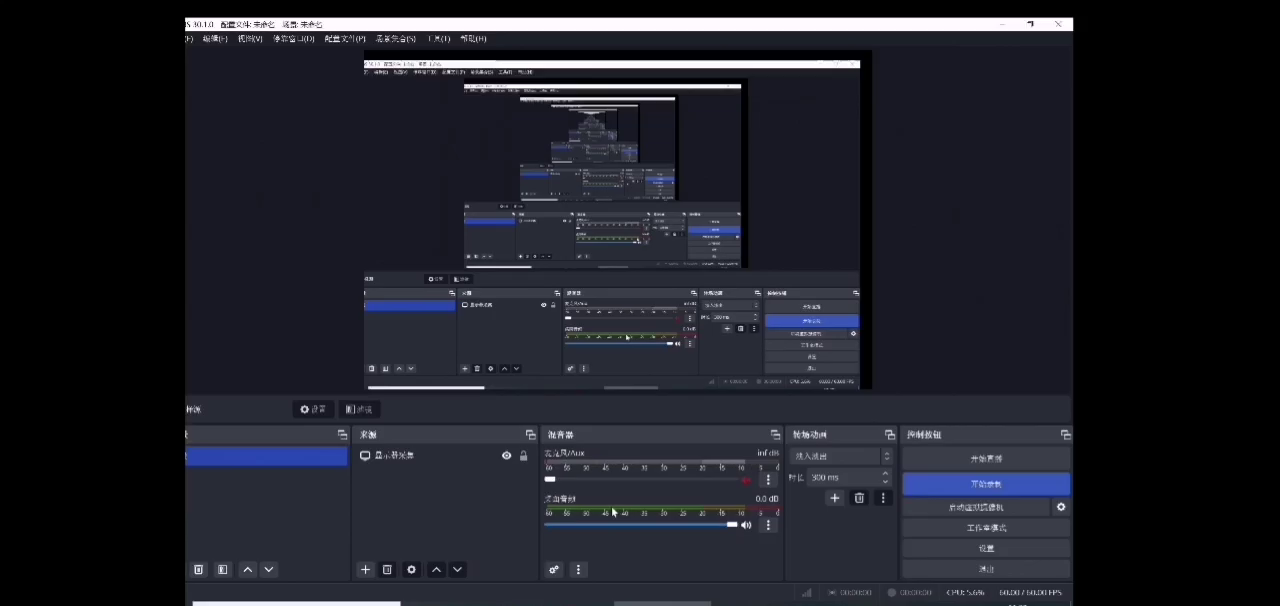Open the 工具(T) Tools menu
This screenshot has height=606, width=1280.
(x=439, y=39)
